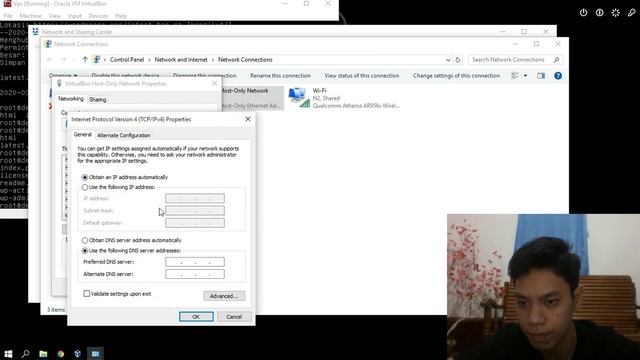The width and height of the screenshot is (640, 360).
Task: Click the Forward navigation arrow
Action: [63, 60]
